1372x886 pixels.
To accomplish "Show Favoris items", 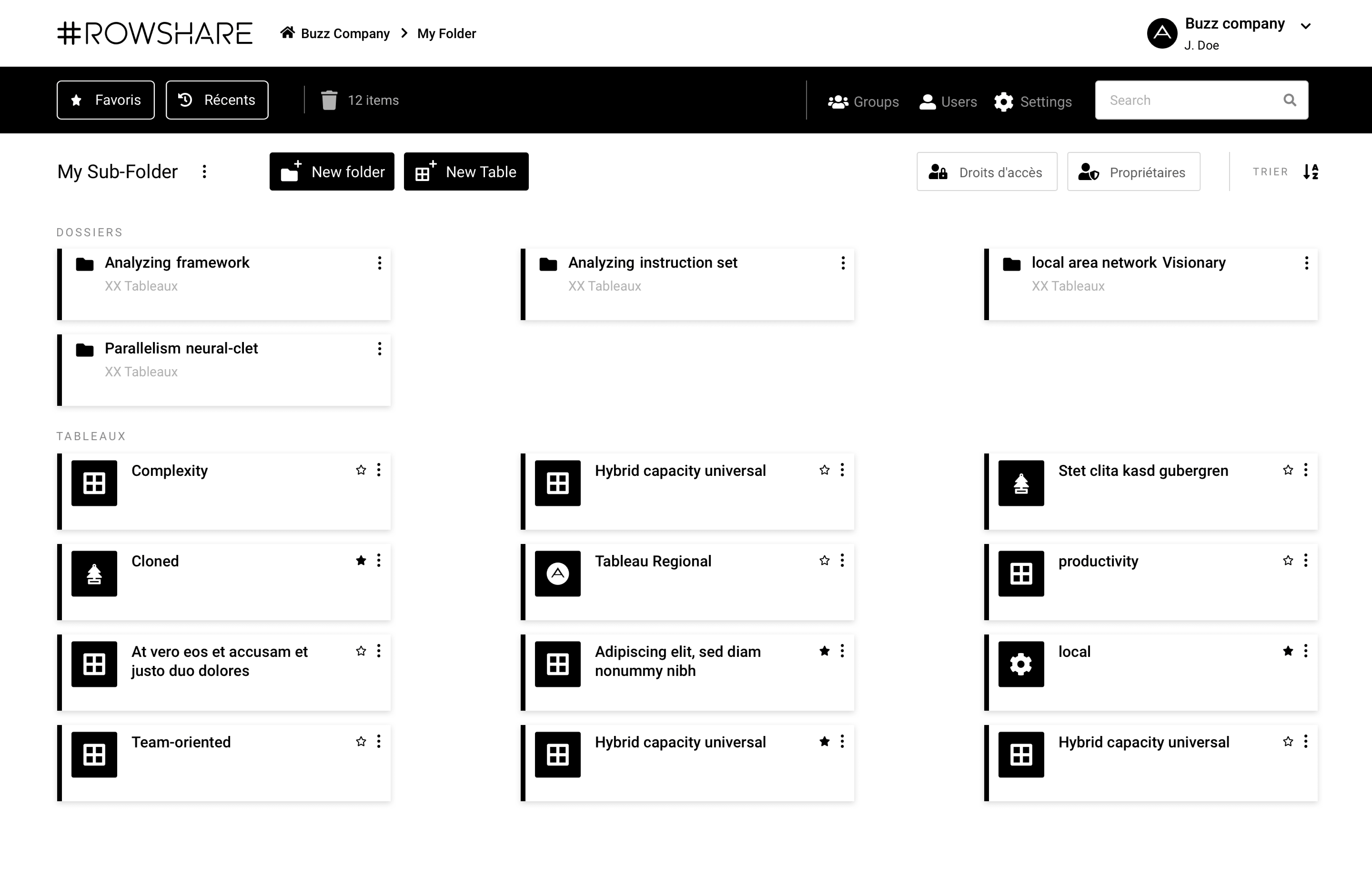I will pyautogui.click(x=105, y=100).
